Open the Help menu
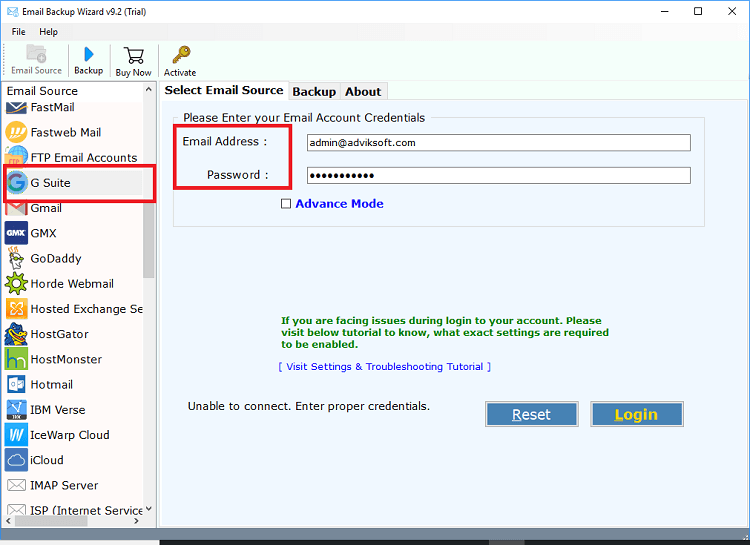The image size is (750, 545). click(x=48, y=32)
